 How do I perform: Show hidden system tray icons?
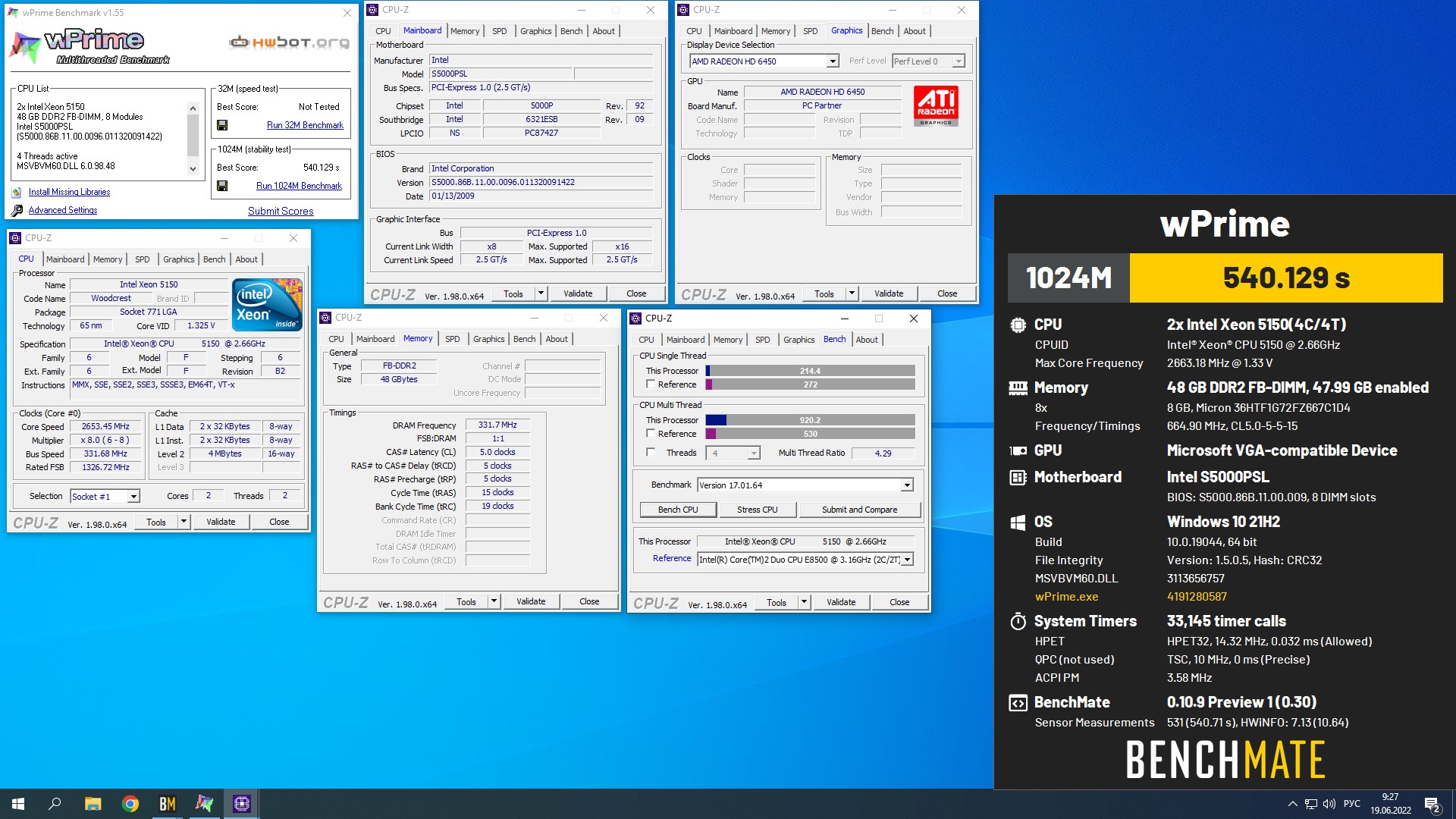(x=1292, y=804)
